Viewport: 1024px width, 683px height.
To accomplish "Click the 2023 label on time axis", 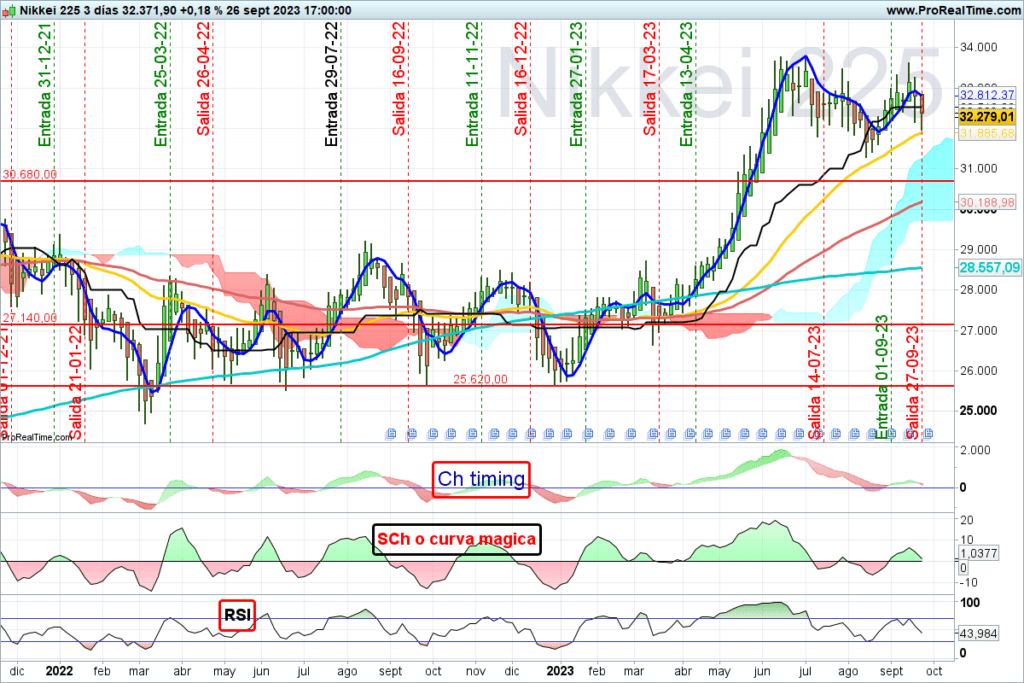I will (x=560, y=671).
